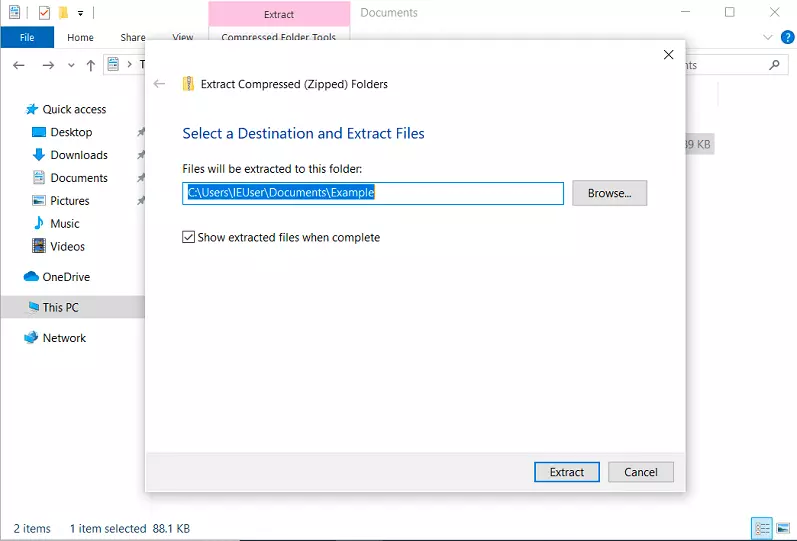Select Network in the navigation pane
The height and width of the screenshot is (541, 797).
pos(64,338)
